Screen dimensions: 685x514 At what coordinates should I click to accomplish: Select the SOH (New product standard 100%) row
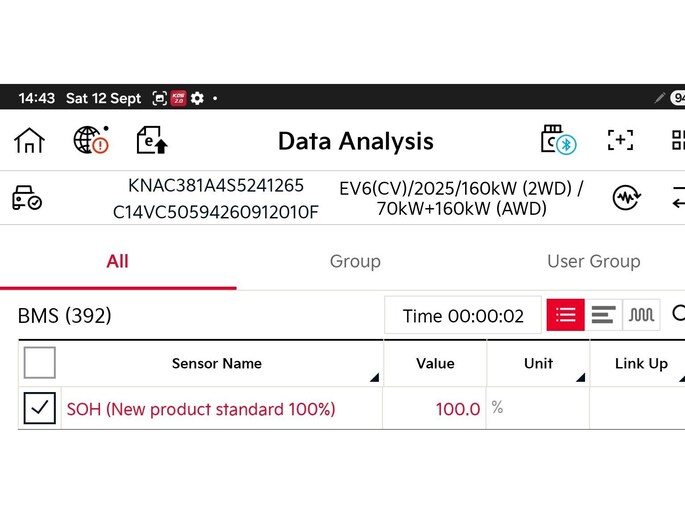tap(352, 408)
